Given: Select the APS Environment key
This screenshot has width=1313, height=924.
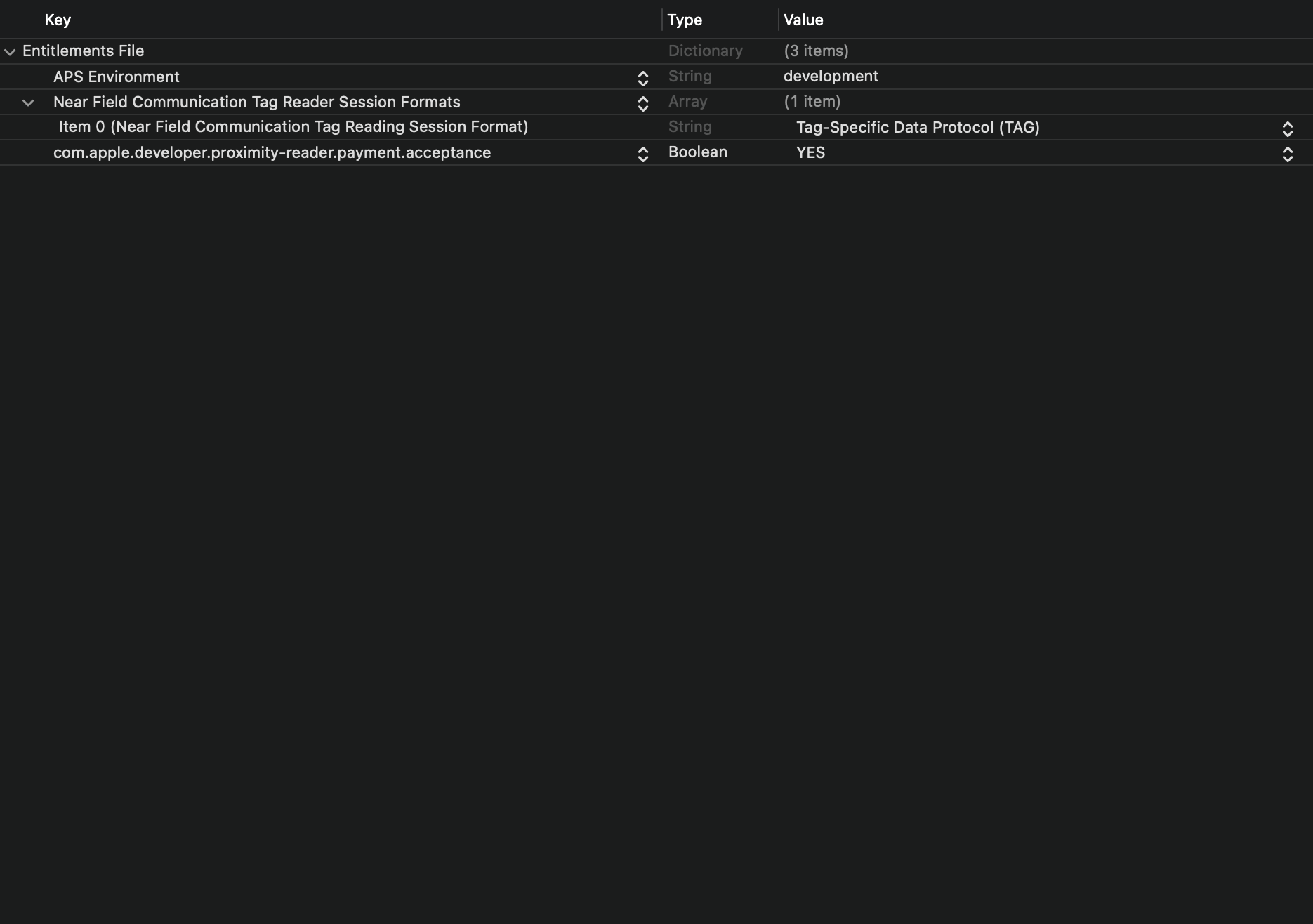Looking at the screenshot, I should pos(117,77).
